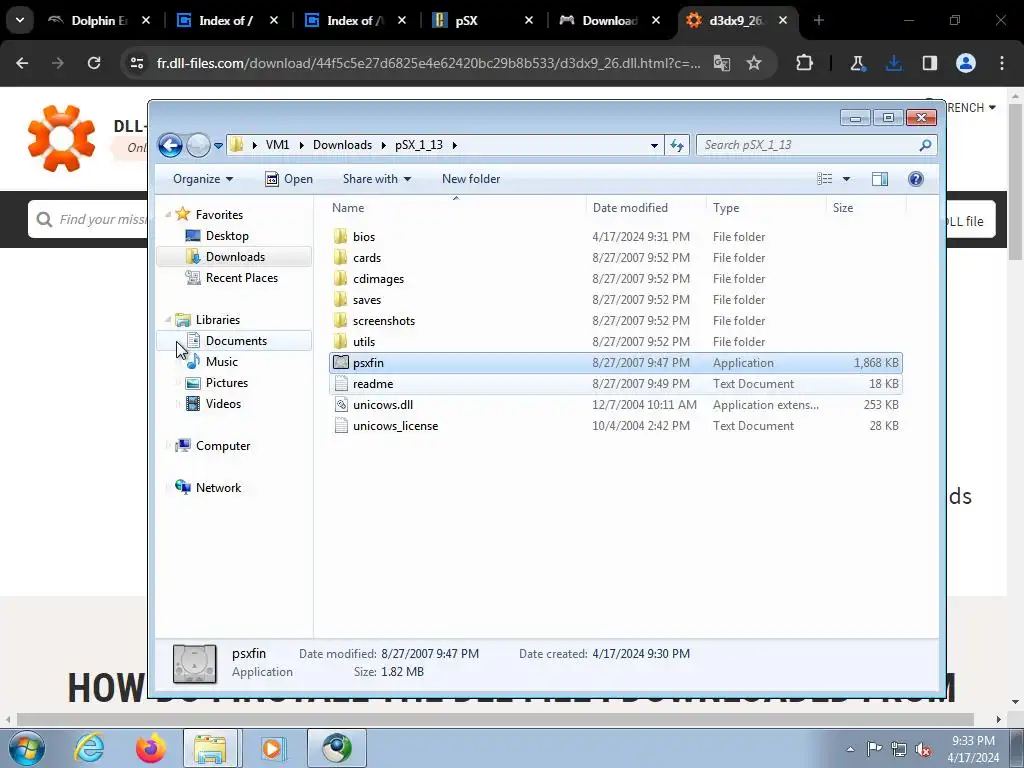The image size is (1024, 768).
Task: Select the readme text document
Action: coord(616,383)
